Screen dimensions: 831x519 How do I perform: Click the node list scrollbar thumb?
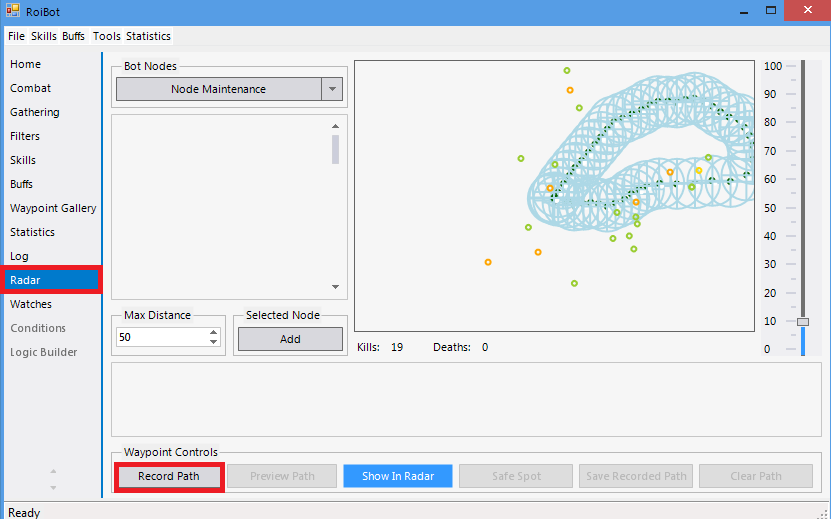335,149
